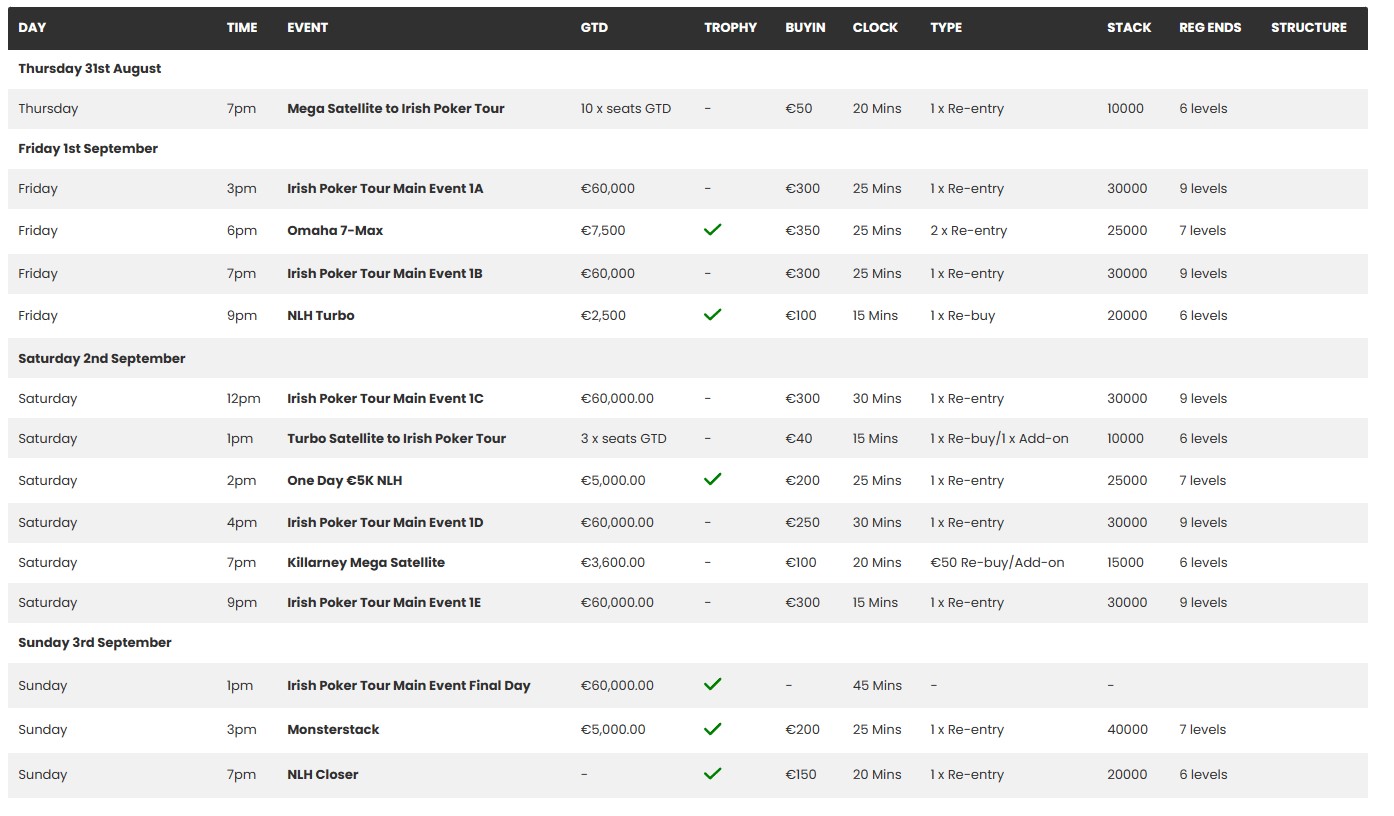1394x816 pixels.
Task: Open Irish Poker Tour Main Event 1A
Action: [x=385, y=188]
